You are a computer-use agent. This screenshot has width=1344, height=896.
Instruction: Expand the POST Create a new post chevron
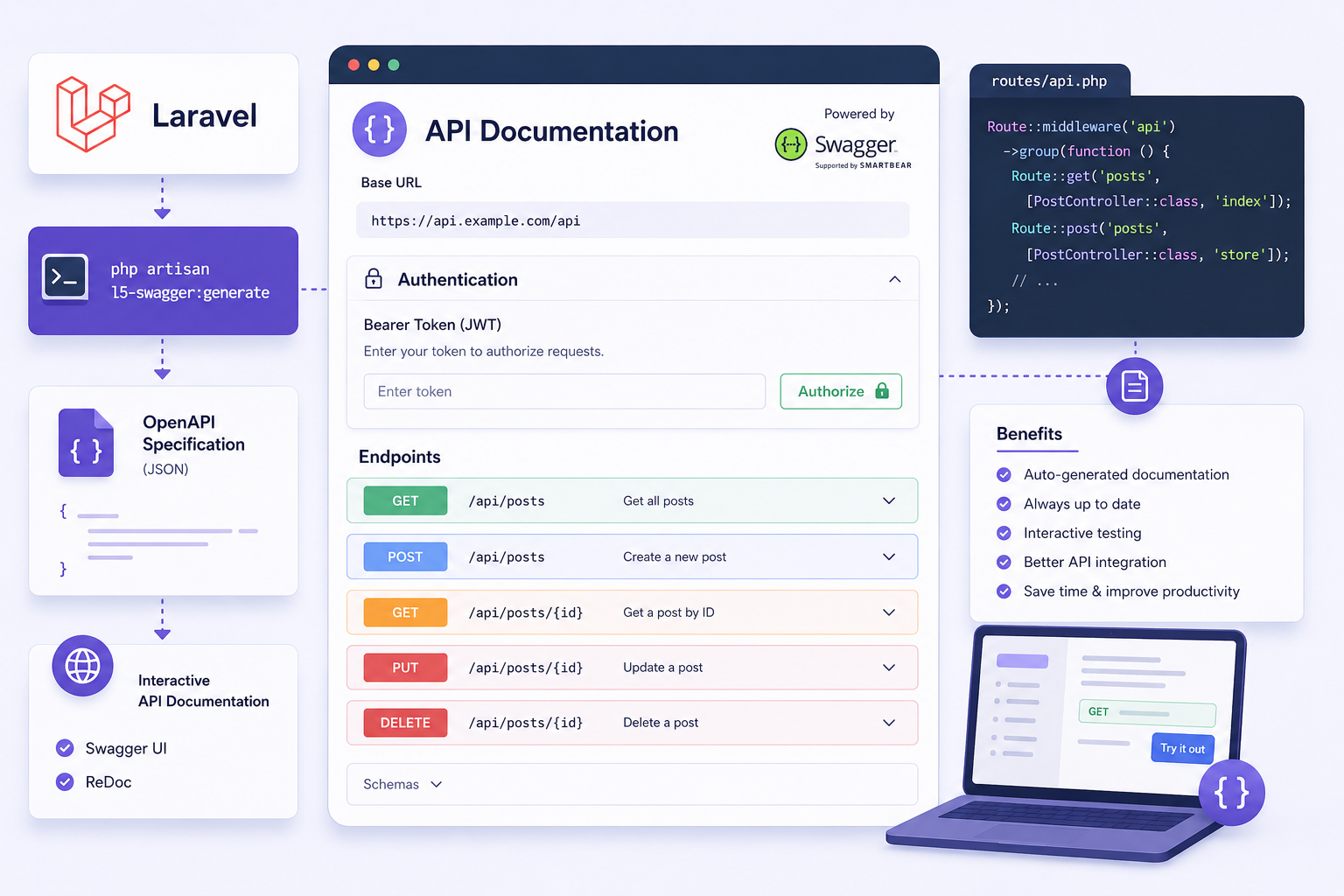point(889,556)
